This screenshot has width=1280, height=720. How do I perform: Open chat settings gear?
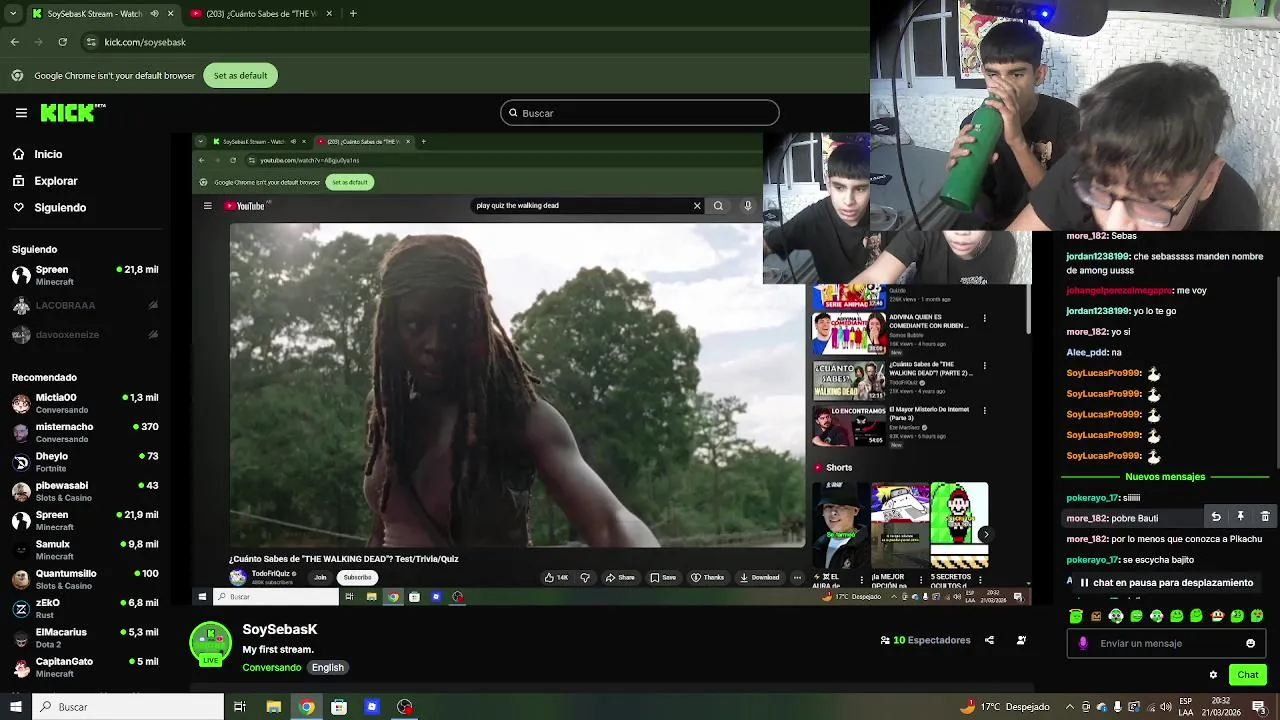pyautogui.click(x=1213, y=675)
